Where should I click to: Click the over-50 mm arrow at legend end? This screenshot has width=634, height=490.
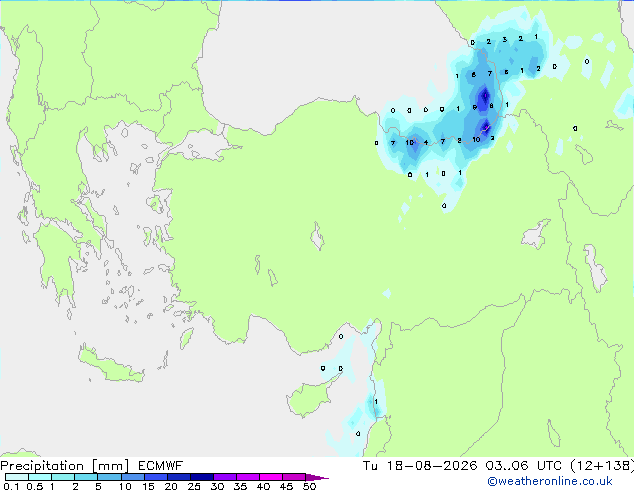[x=317, y=477]
